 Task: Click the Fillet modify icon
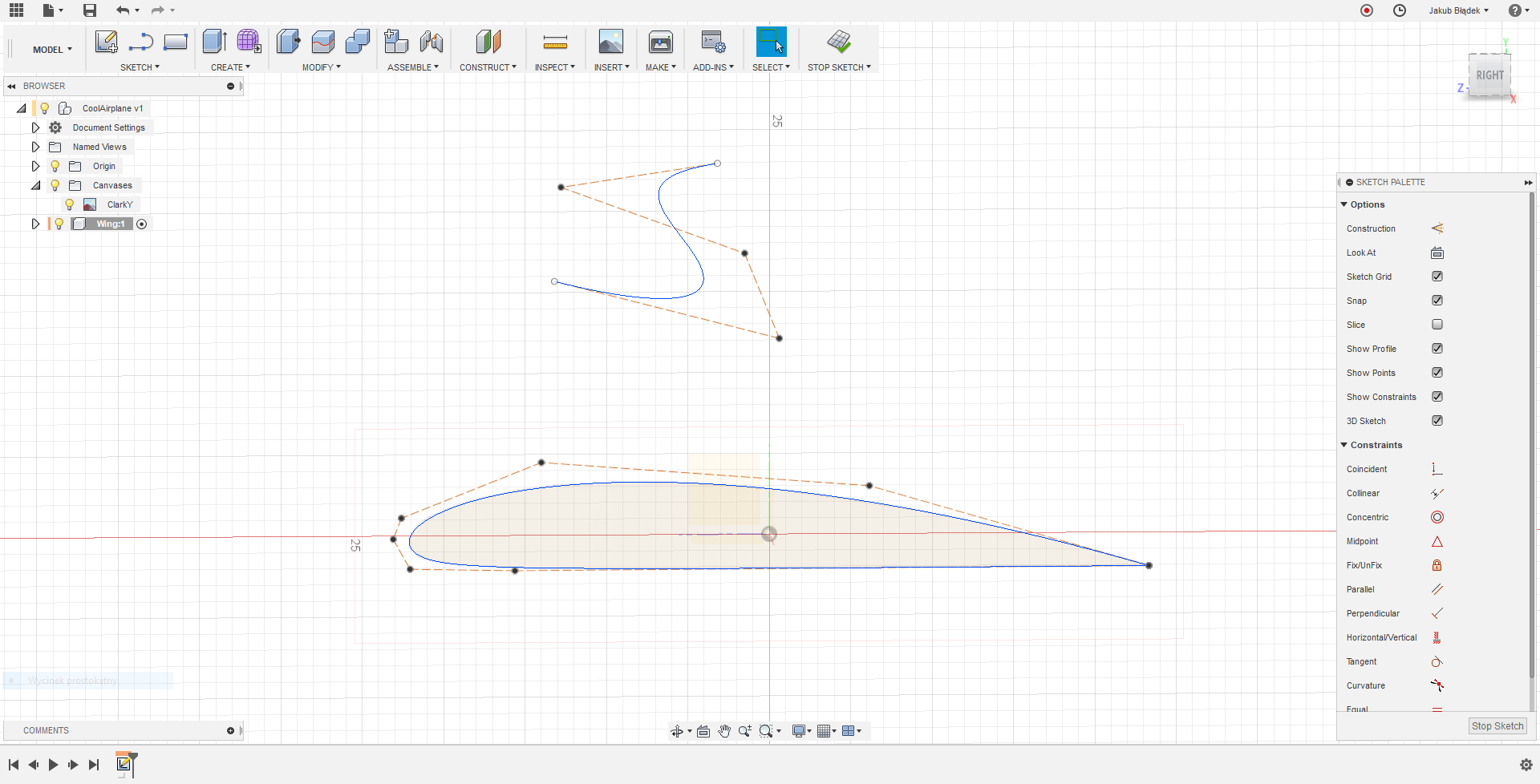point(322,42)
